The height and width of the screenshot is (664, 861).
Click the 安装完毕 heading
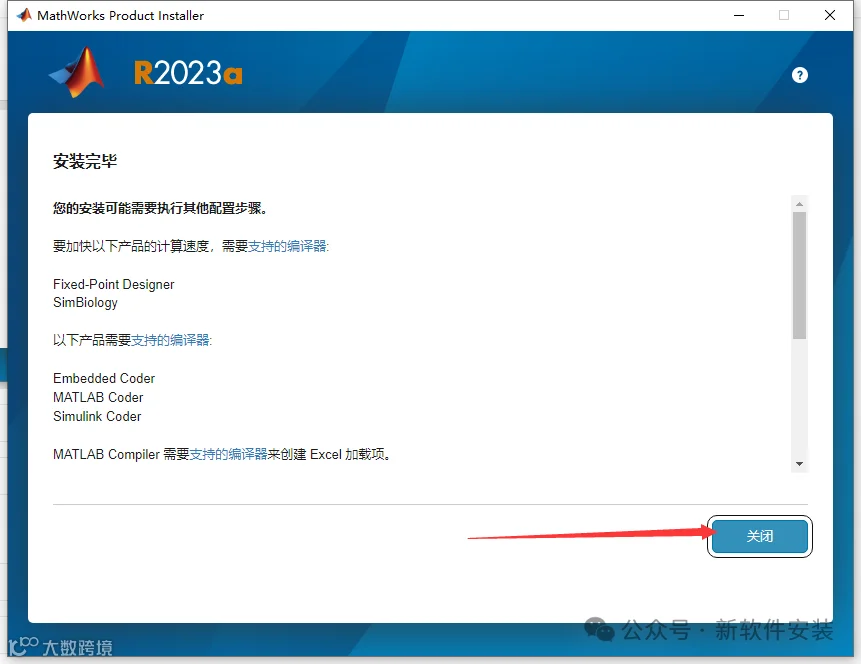[x=85, y=161]
